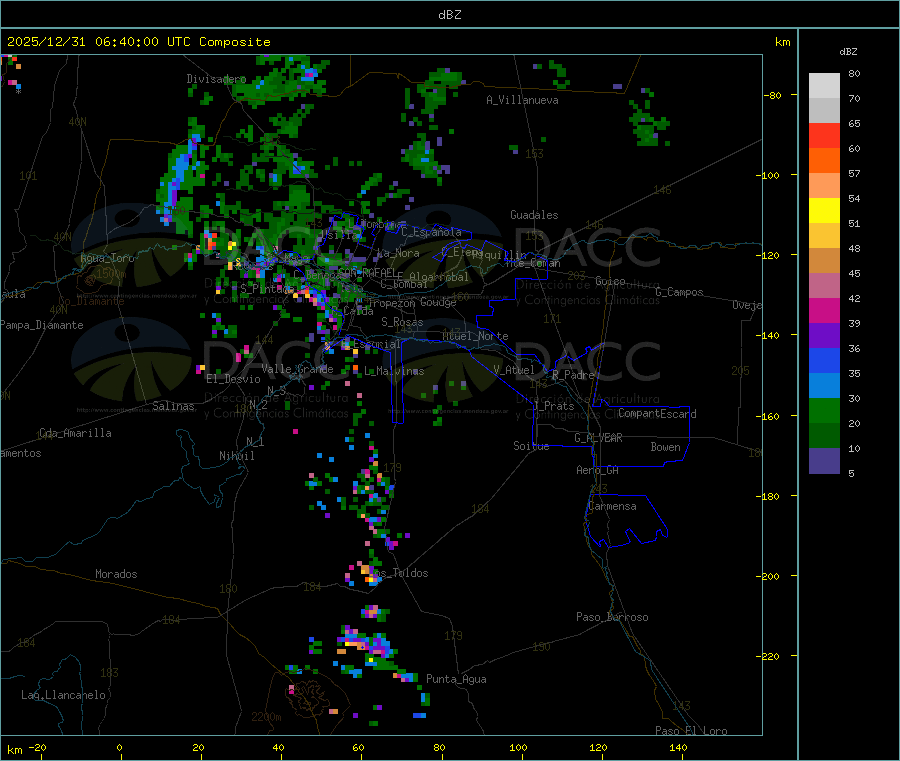Click the 51 value on dBZ legend
Image resolution: width=900 pixels, height=761 pixels.
(x=854, y=223)
